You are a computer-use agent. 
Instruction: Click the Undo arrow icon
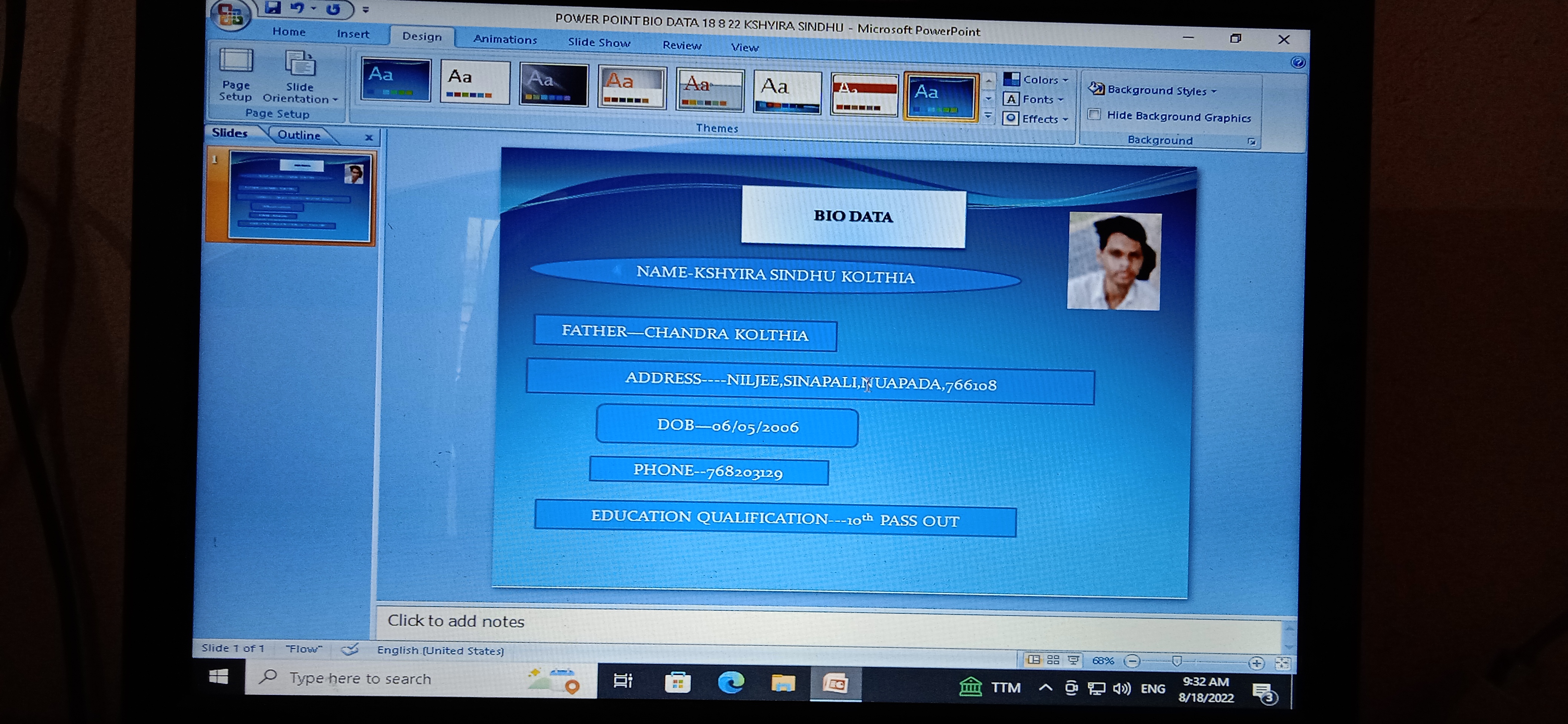[x=297, y=8]
